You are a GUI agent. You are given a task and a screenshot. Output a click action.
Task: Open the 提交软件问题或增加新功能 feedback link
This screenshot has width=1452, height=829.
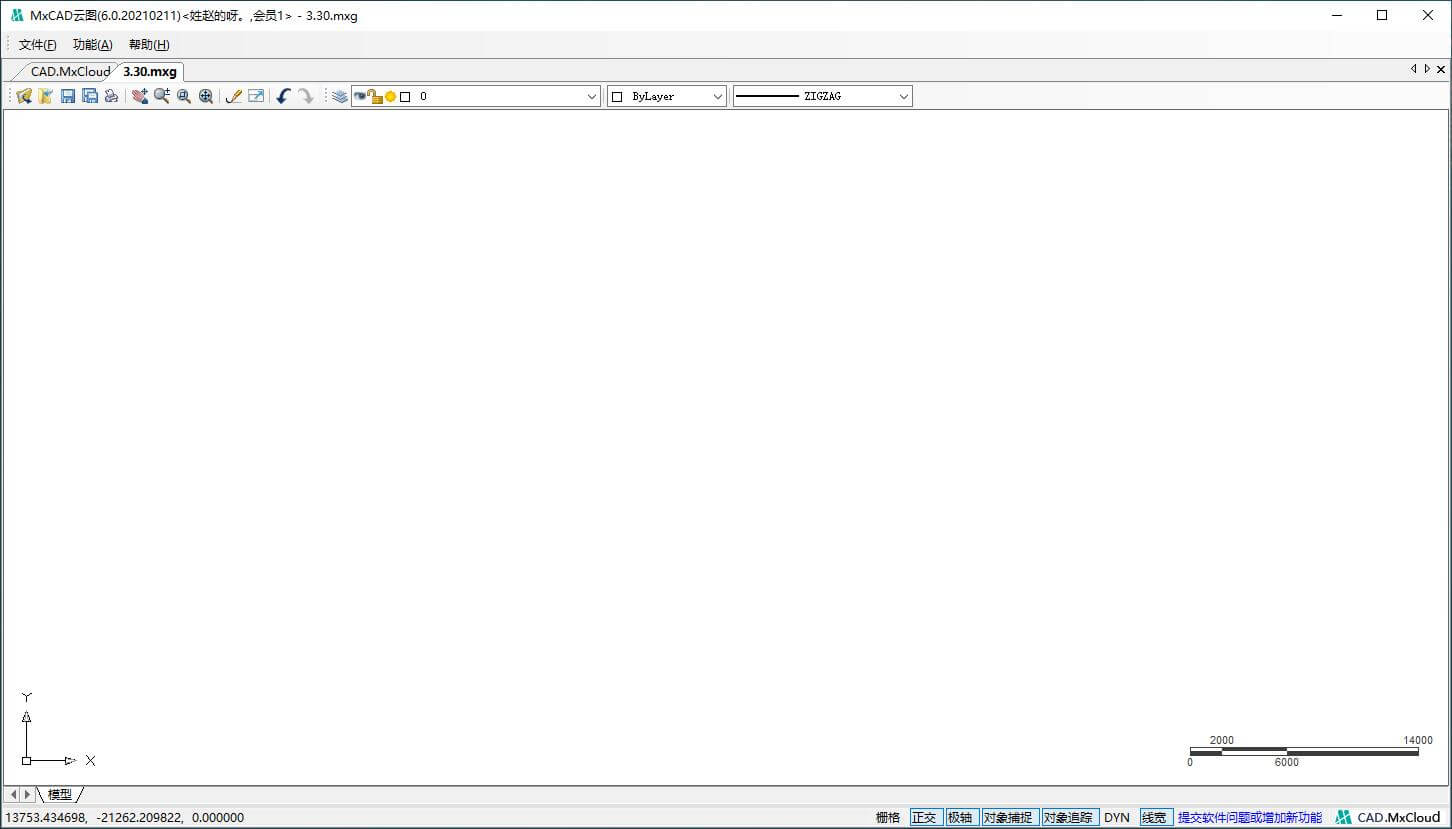coord(1250,817)
